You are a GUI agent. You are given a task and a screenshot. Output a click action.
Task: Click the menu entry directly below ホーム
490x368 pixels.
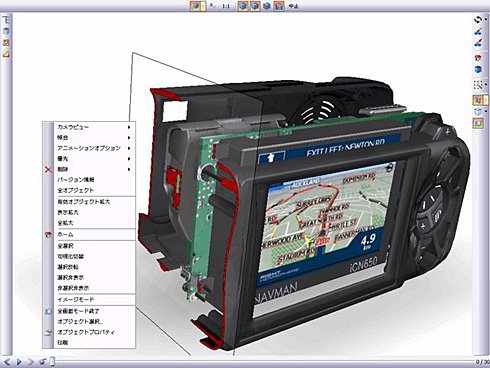coord(89,246)
